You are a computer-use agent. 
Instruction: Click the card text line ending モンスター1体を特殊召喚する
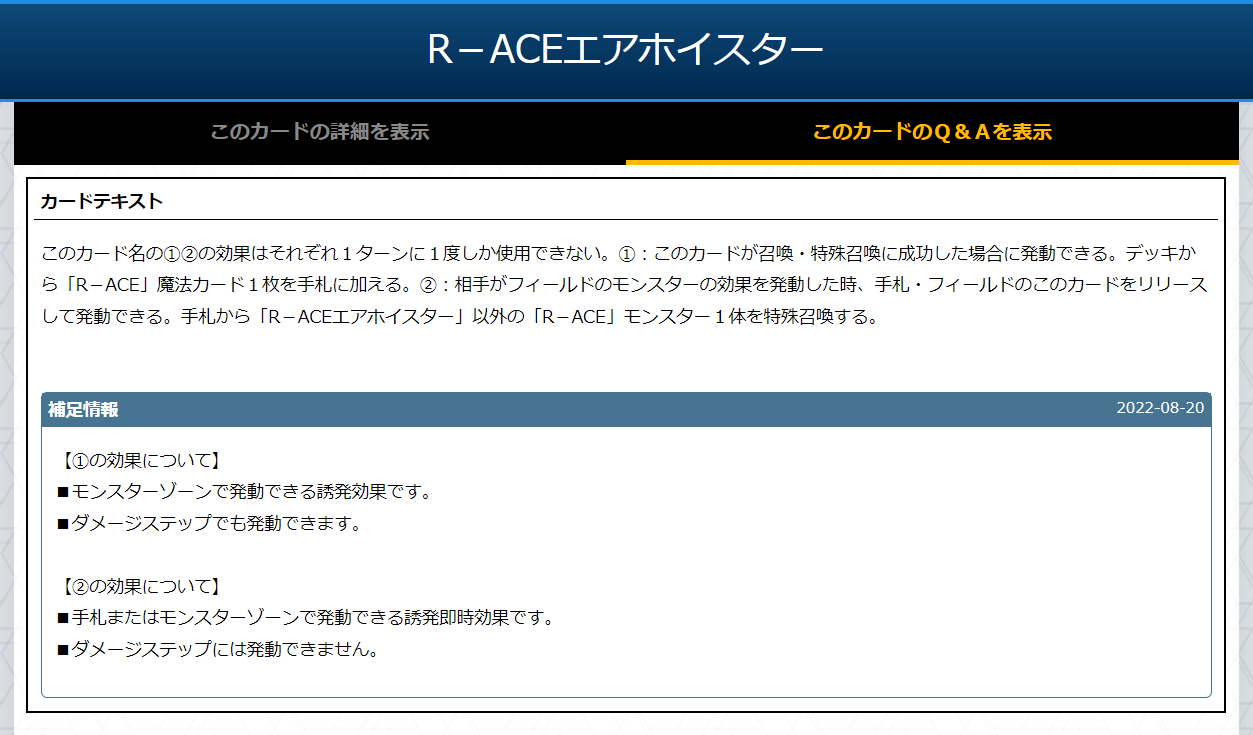(x=460, y=317)
